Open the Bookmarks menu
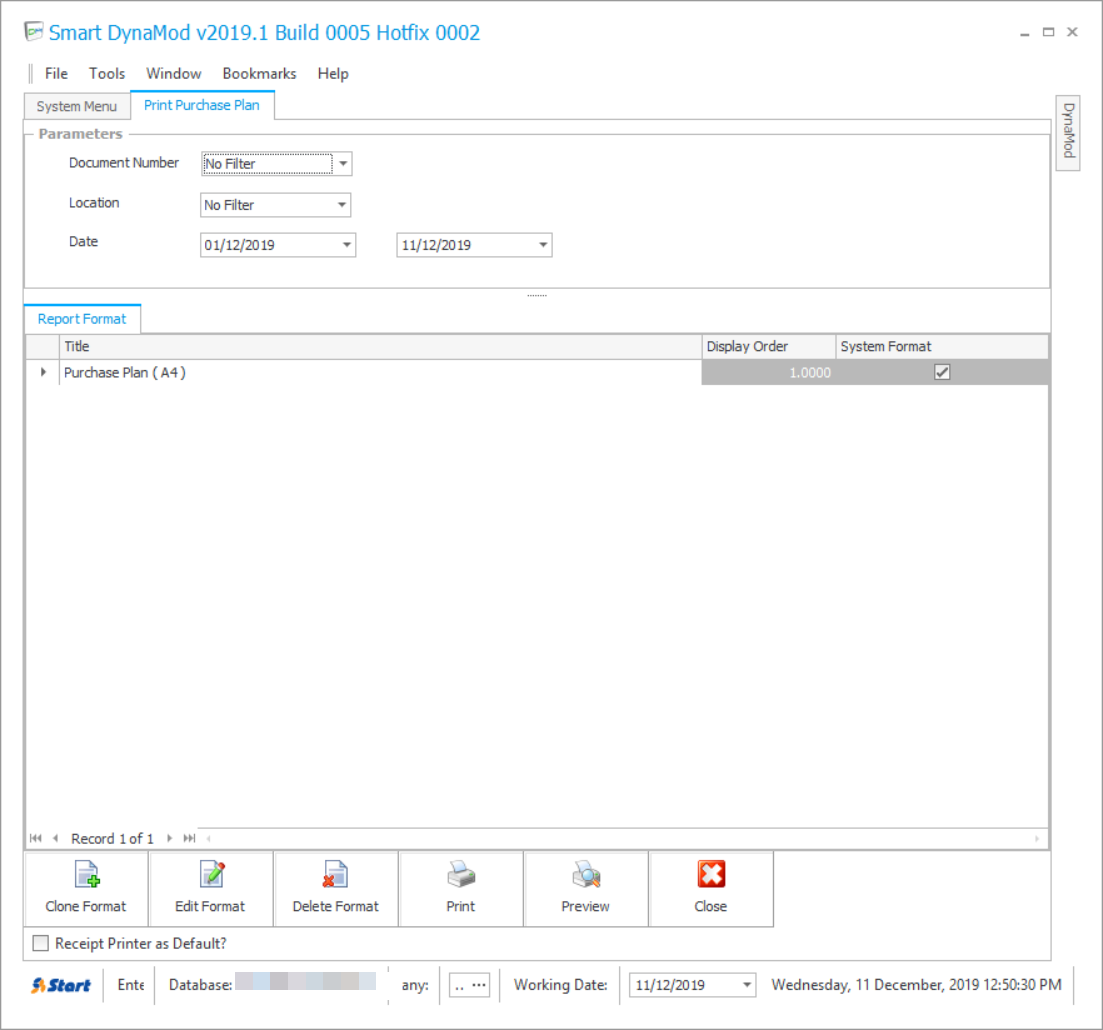The image size is (1103, 1030). tap(260, 73)
